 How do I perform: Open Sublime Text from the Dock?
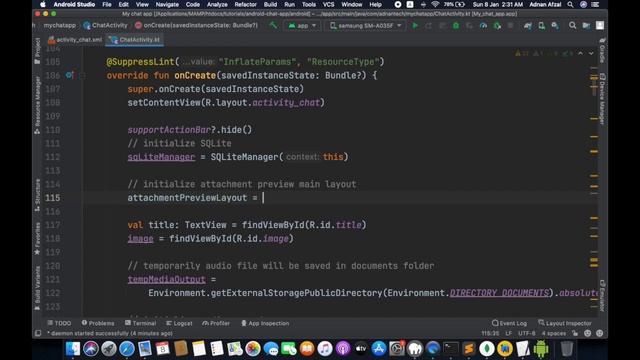tap(469, 349)
